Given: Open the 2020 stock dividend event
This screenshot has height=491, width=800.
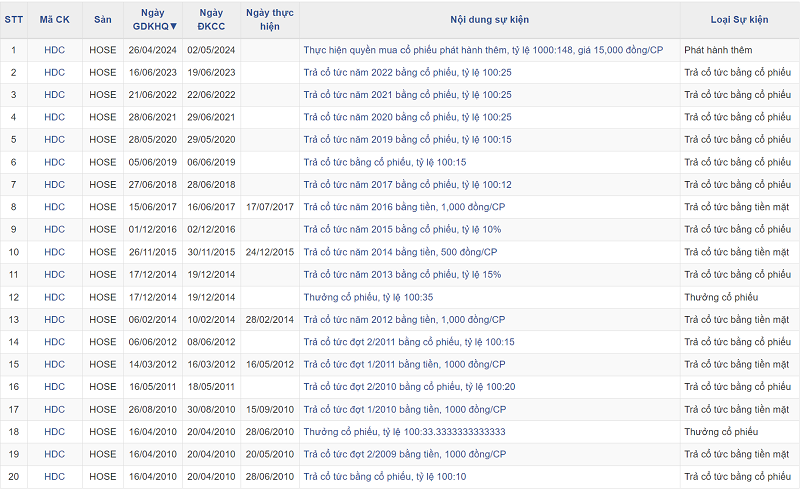Looking at the screenshot, I should point(407,117).
